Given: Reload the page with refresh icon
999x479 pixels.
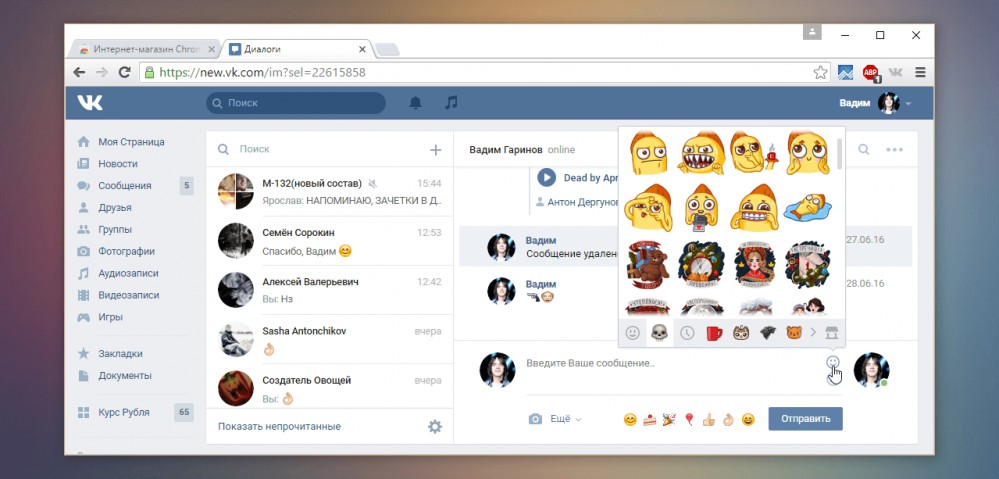Looking at the screenshot, I should [125, 72].
